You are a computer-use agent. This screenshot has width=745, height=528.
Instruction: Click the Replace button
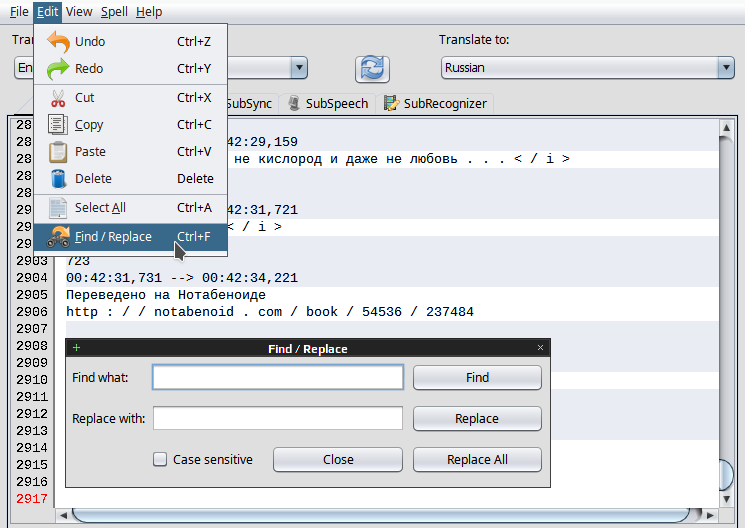pos(477,418)
